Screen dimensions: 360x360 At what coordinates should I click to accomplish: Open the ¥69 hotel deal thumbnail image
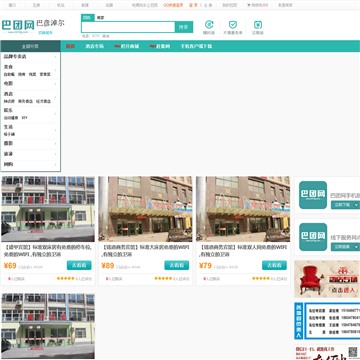pos(48,209)
